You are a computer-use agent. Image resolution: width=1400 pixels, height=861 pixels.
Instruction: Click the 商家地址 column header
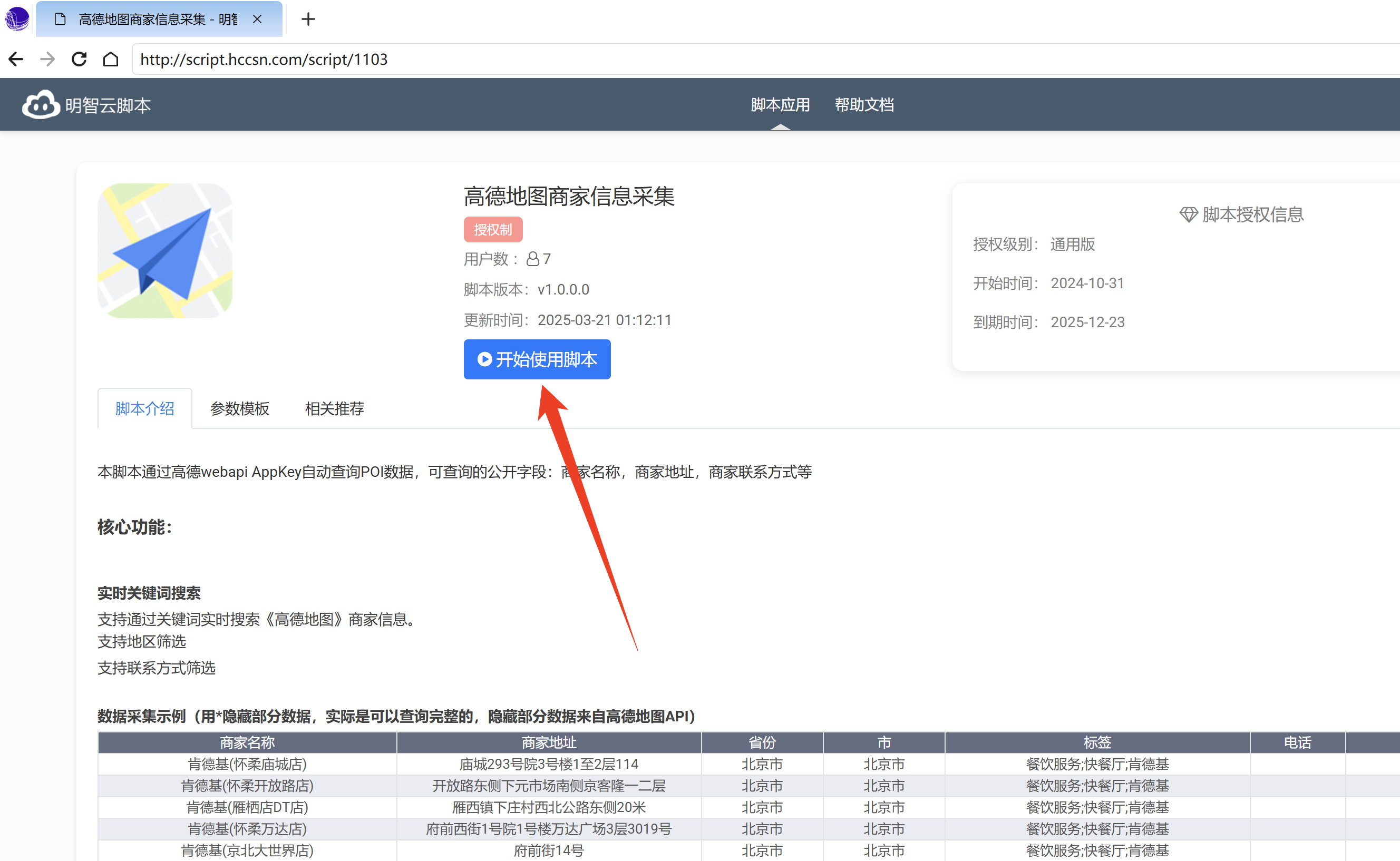(x=549, y=742)
